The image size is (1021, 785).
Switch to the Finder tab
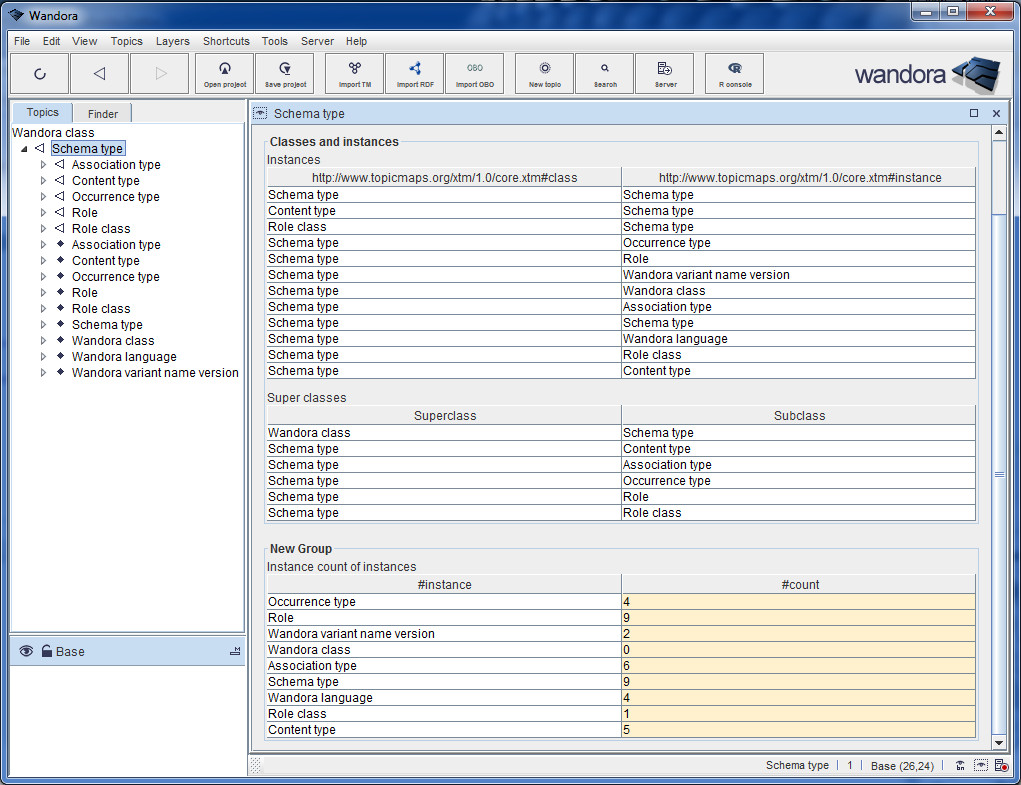(x=101, y=112)
